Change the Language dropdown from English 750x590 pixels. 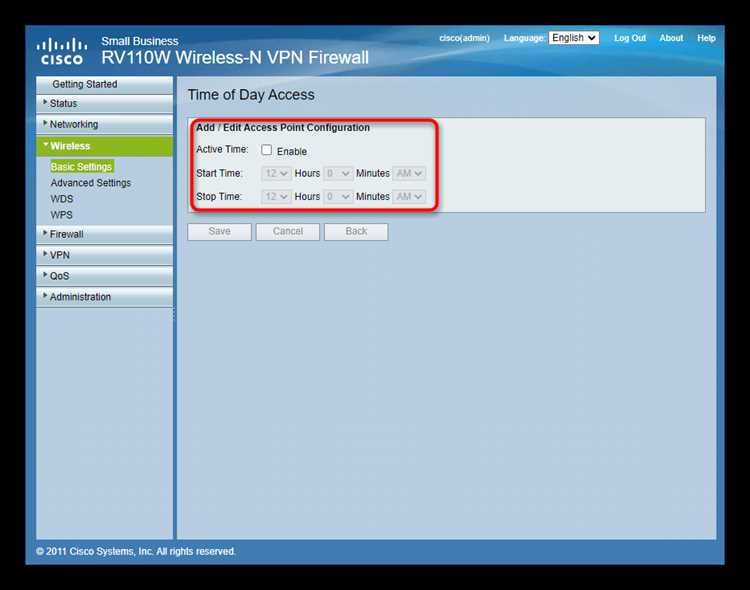(x=574, y=38)
